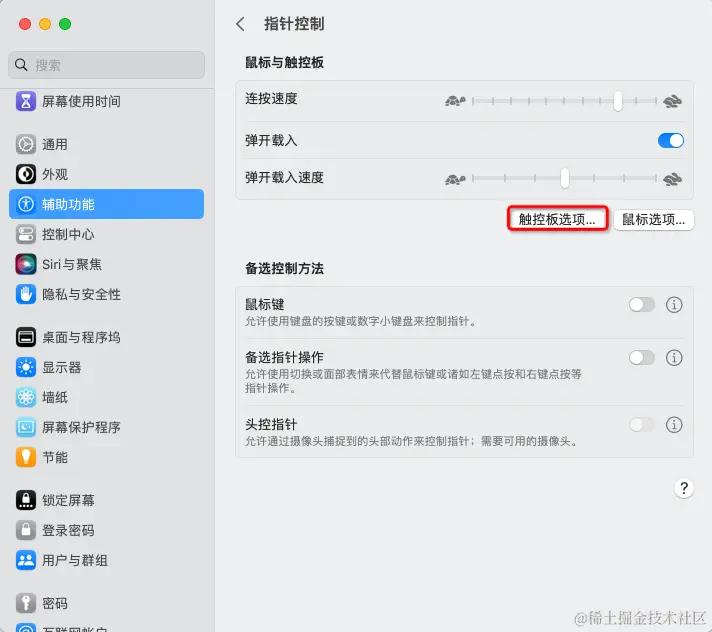Click the 节能 light bulb icon
Image resolution: width=712 pixels, height=632 pixels.
point(26,457)
